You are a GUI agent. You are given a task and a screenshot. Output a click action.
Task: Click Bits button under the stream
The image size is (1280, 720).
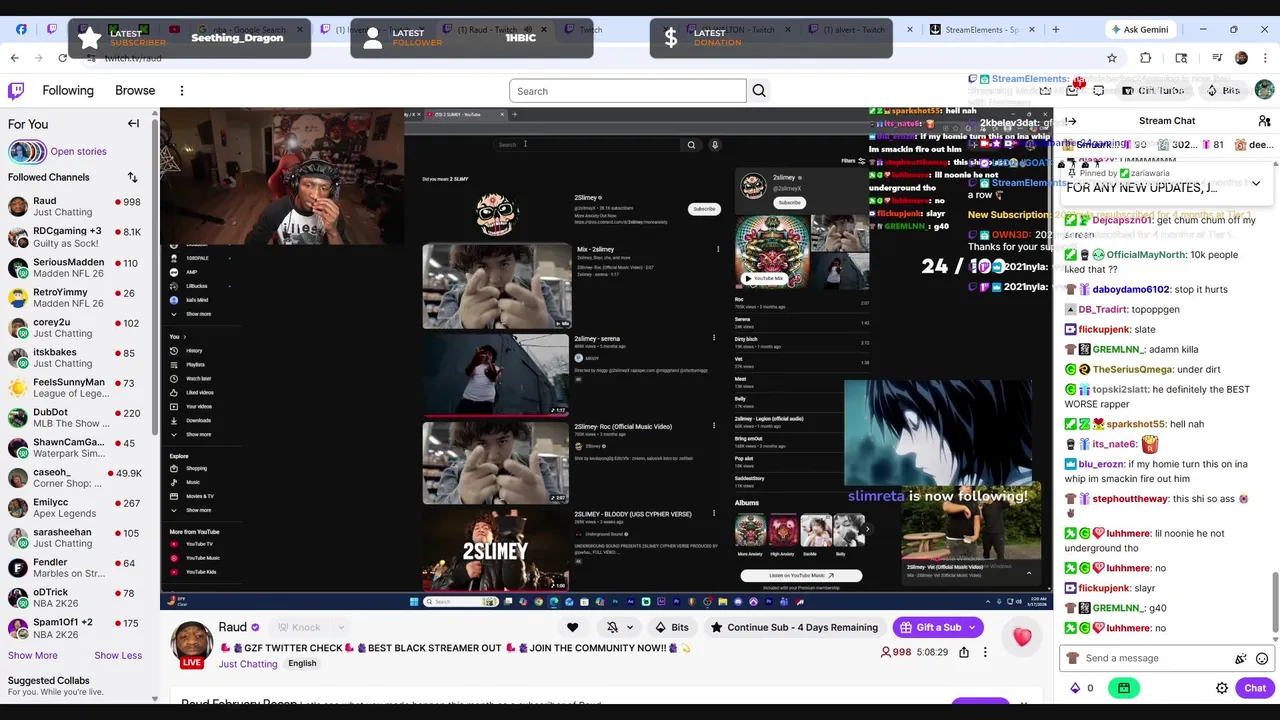click(x=672, y=628)
